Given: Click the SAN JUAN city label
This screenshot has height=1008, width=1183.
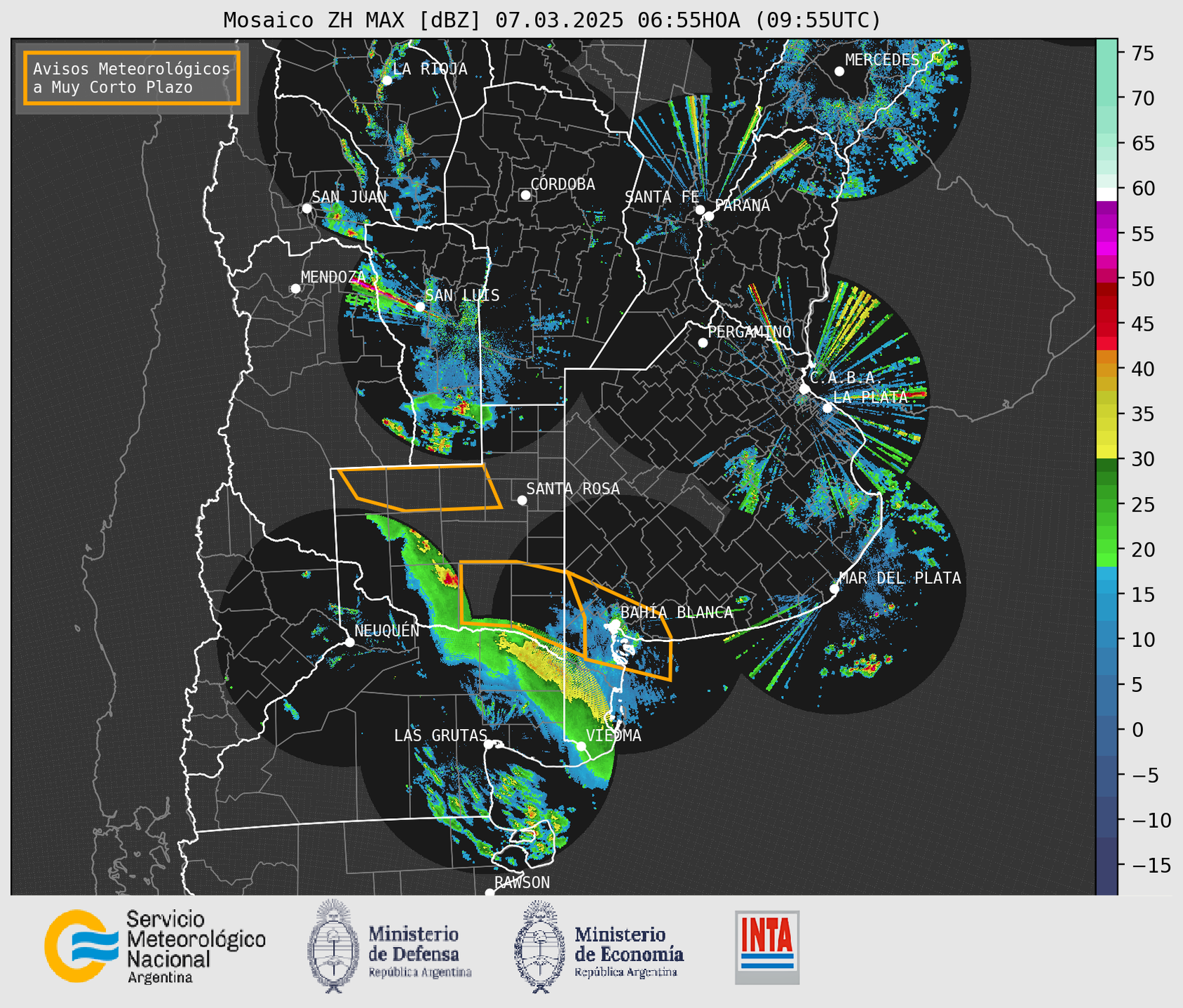Looking at the screenshot, I should (x=349, y=197).
